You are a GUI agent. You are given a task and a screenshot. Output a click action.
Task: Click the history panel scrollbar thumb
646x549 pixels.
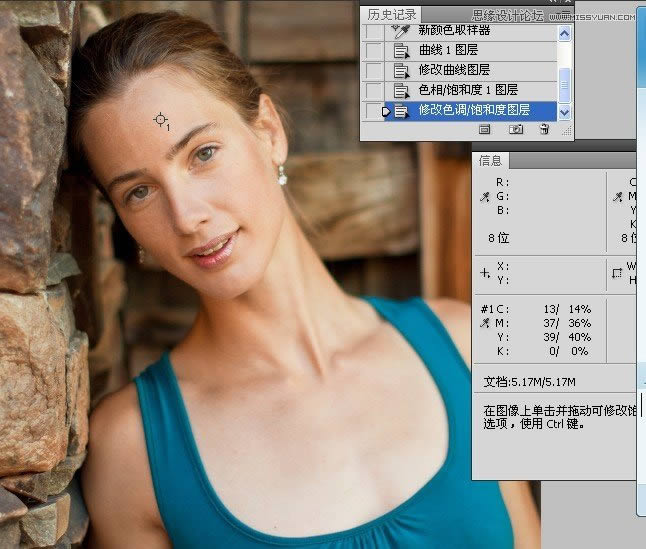tap(565, 83)
